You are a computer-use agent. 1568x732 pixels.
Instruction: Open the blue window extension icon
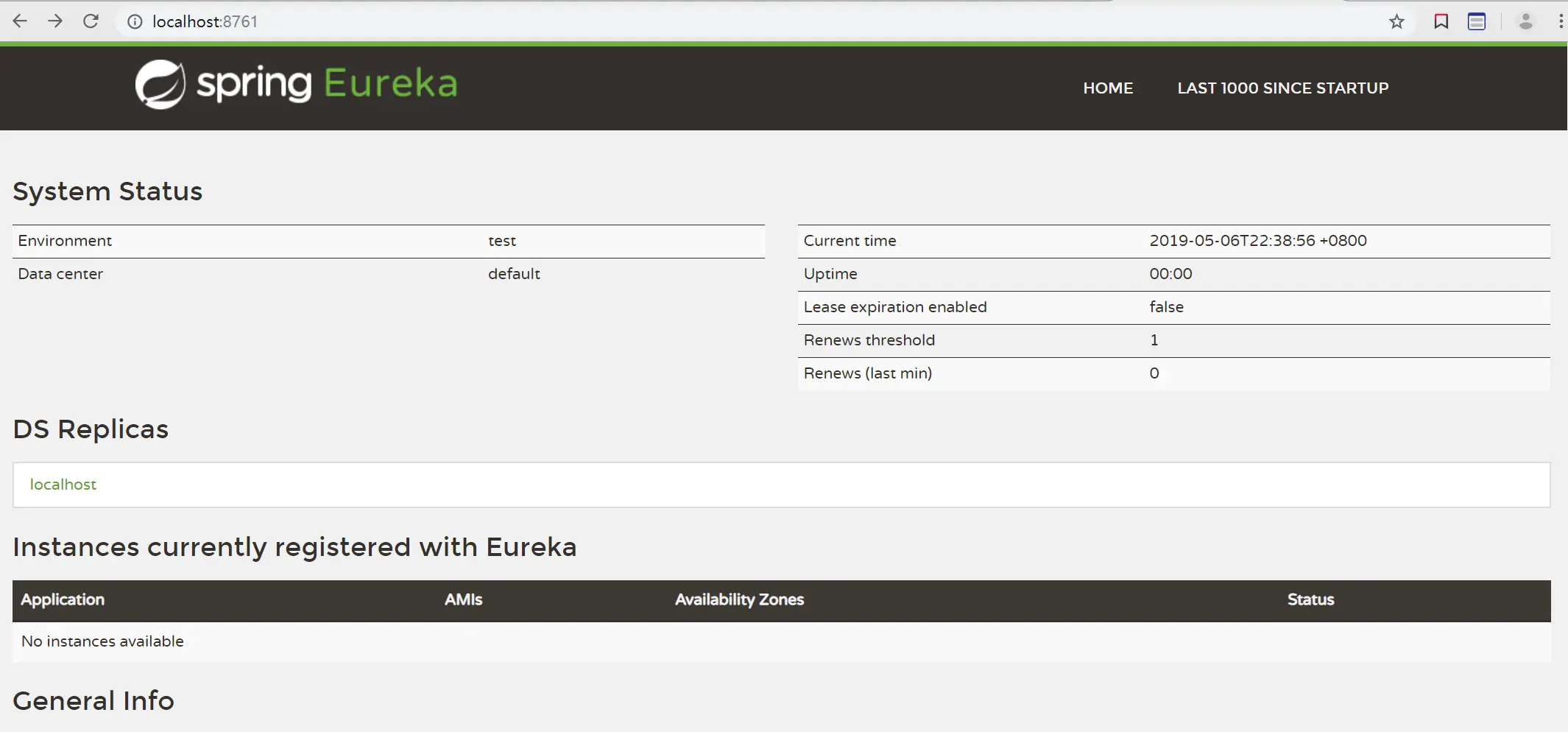tap(1477, 21)
